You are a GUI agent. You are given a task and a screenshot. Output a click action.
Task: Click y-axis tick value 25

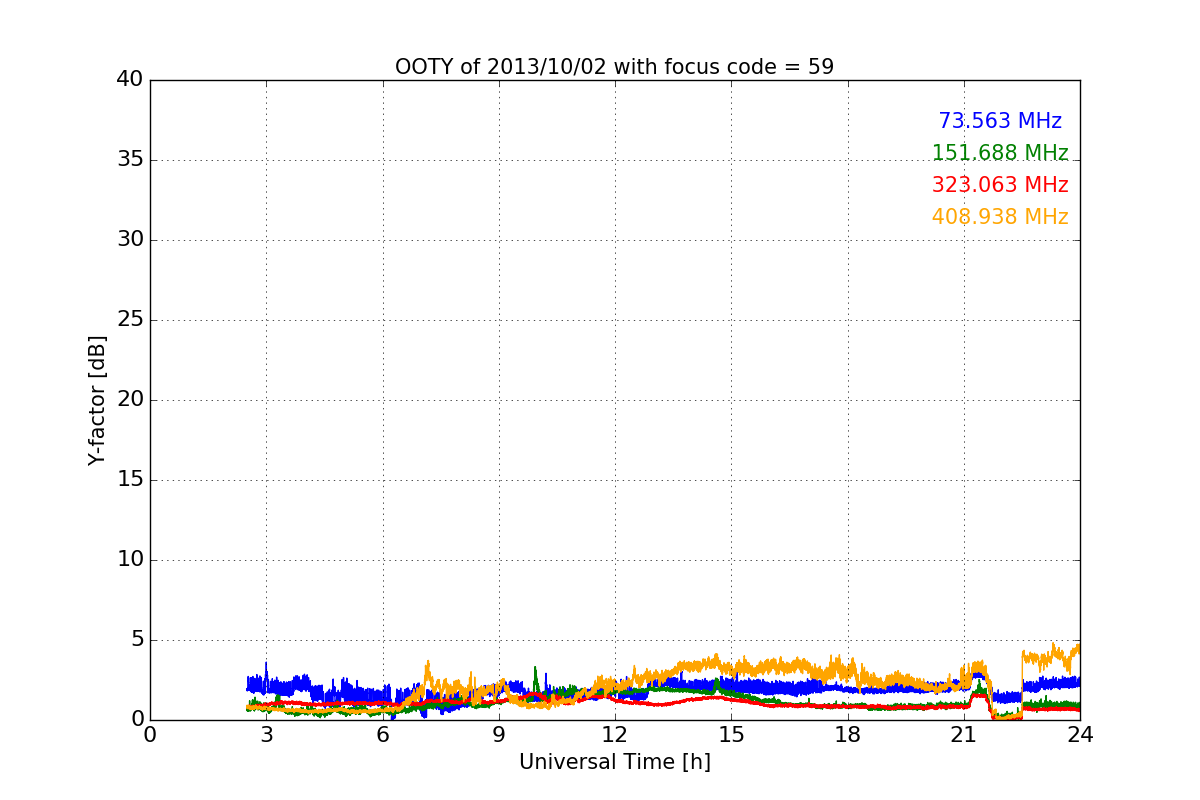(x=130, y=320)
